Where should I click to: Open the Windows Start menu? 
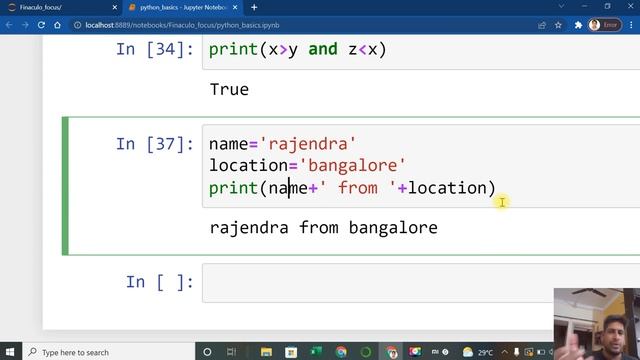pos(10,352)
